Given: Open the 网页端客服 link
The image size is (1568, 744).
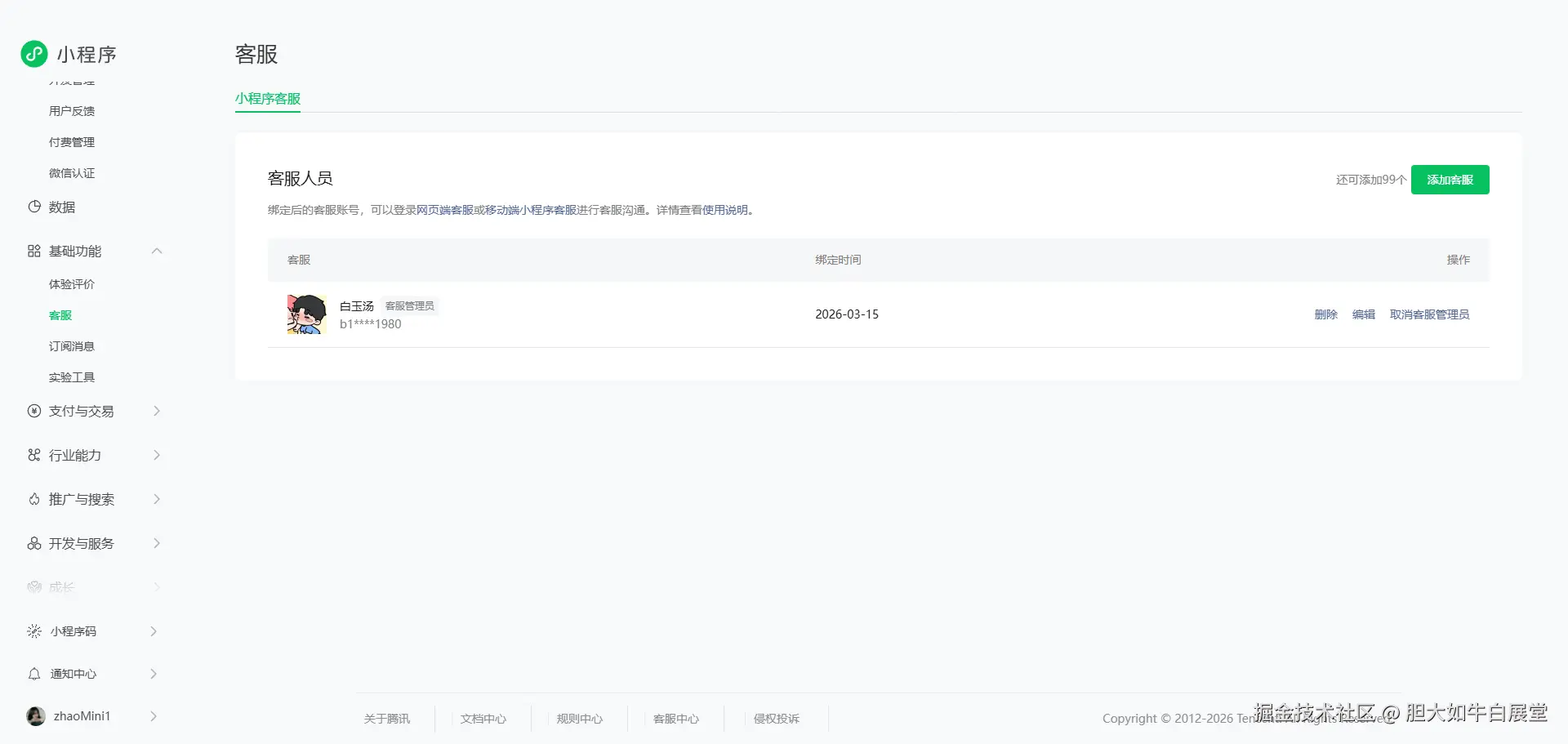Looking at the screenshot, I should pos(445,210).
